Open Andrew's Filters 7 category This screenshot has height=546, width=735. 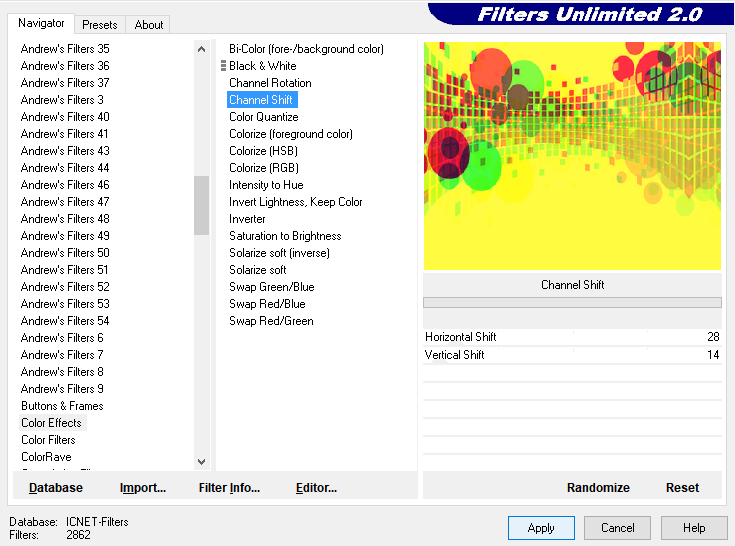tap(62, 355)
